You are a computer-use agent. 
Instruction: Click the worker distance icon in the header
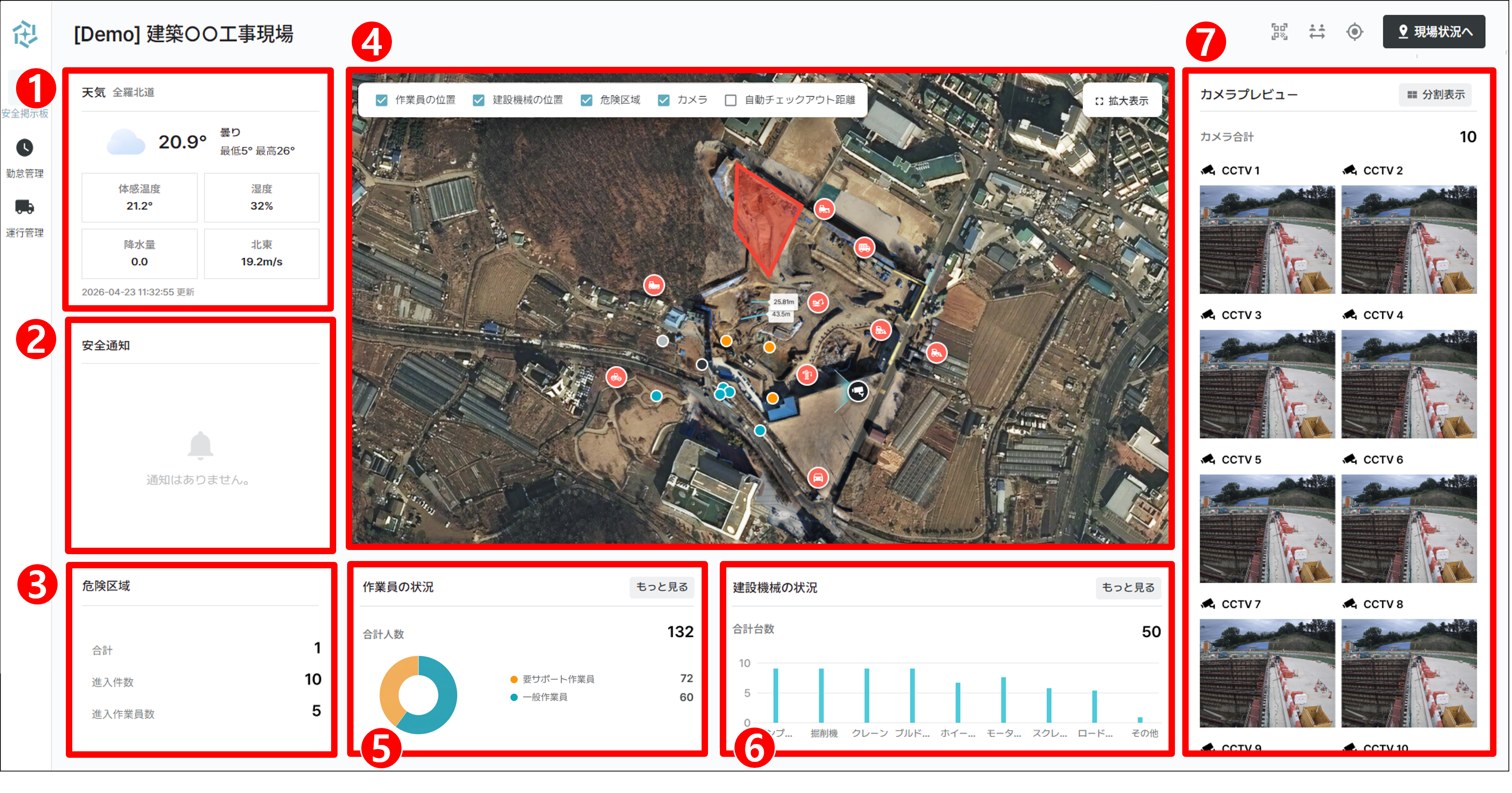(1317, 32)
